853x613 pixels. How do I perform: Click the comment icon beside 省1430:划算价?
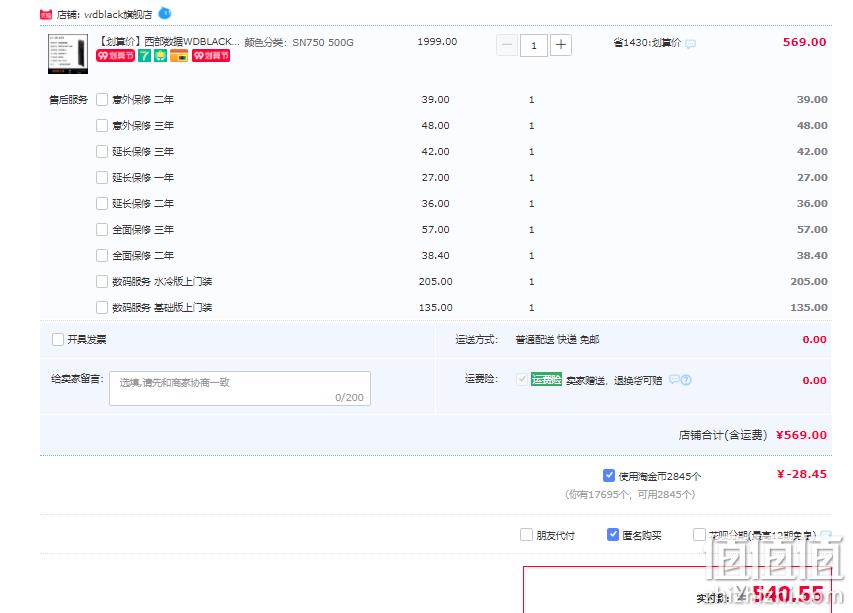tap(690, 44)
